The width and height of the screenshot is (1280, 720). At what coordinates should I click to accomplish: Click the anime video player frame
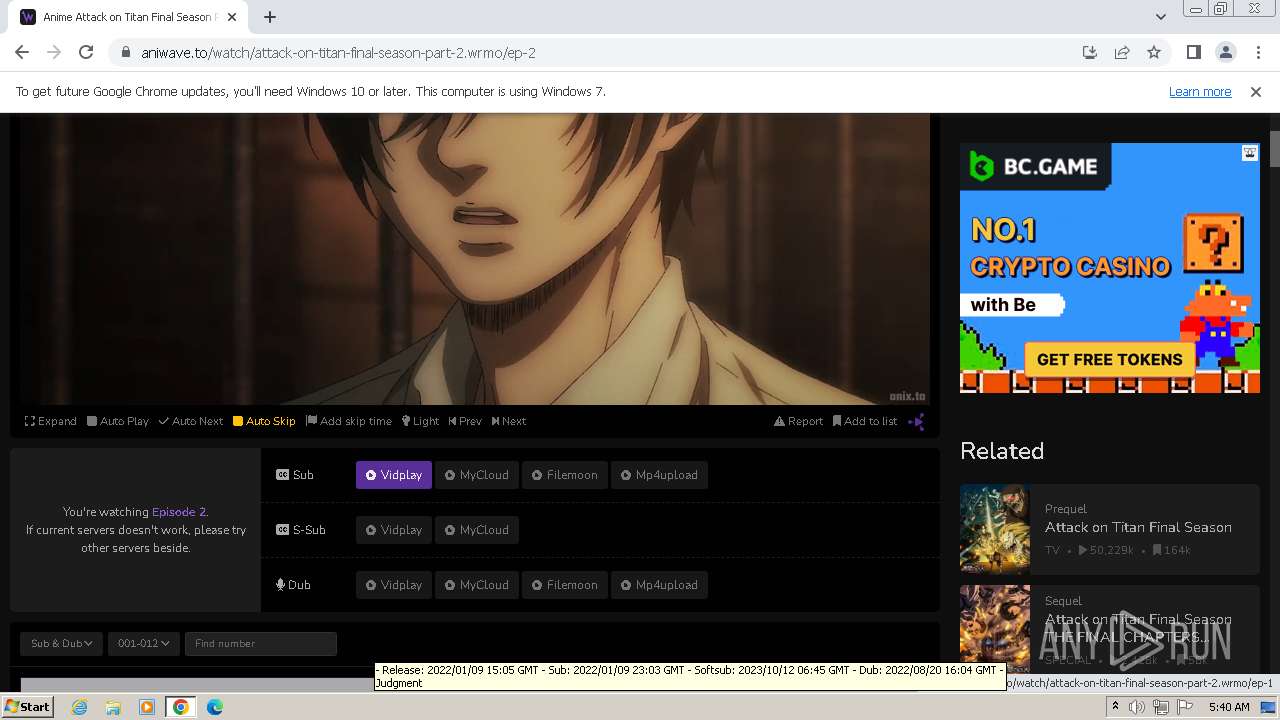475,259
